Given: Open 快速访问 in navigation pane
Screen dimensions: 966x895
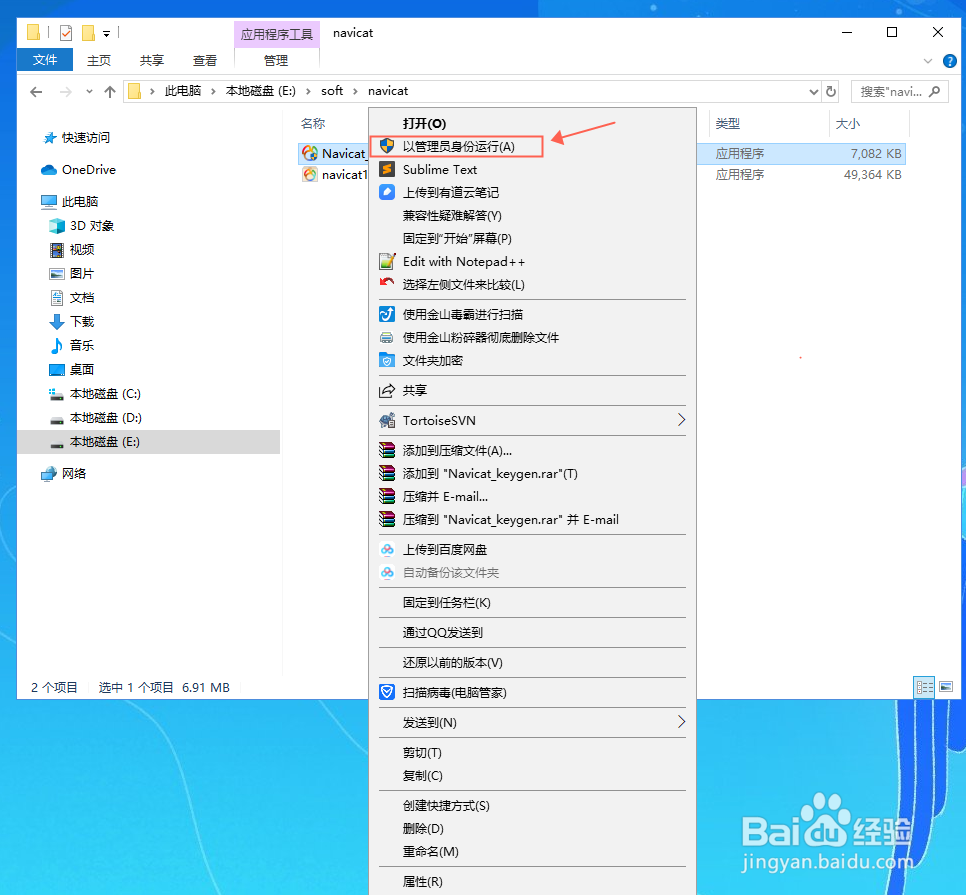Looking at the screenshot, I should 86,137.
